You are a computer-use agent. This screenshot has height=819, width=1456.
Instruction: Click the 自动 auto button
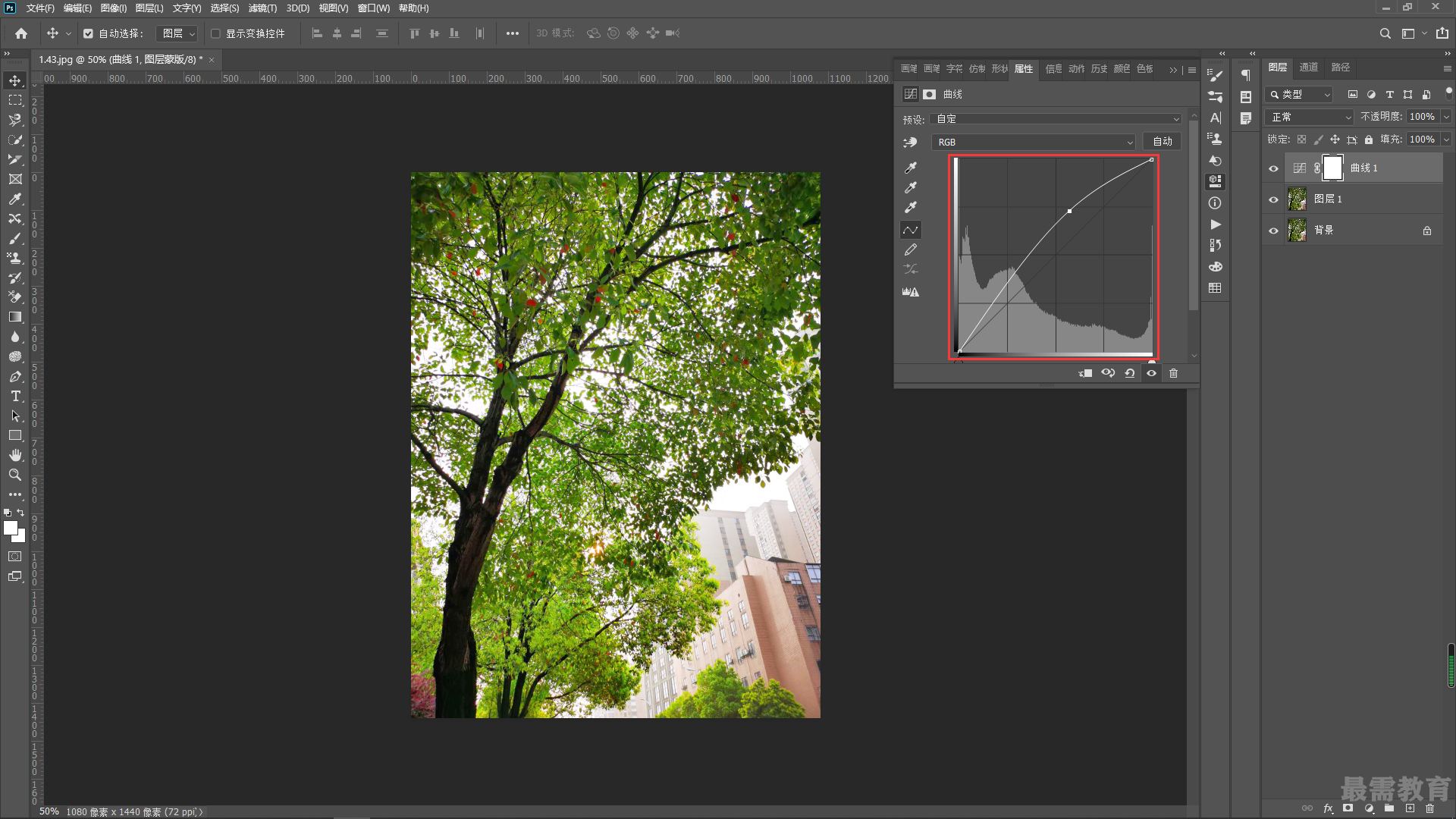pyautogui.click(x=1163, y=142)
